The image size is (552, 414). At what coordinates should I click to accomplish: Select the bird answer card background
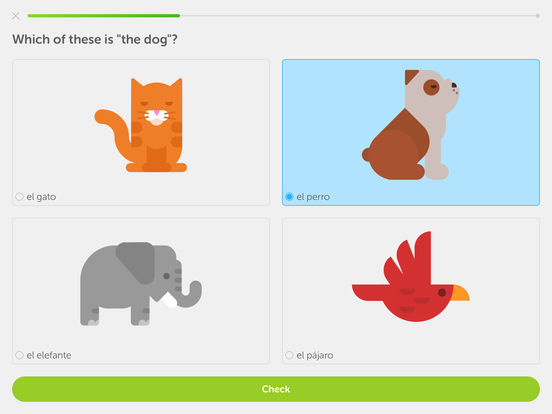410,291
